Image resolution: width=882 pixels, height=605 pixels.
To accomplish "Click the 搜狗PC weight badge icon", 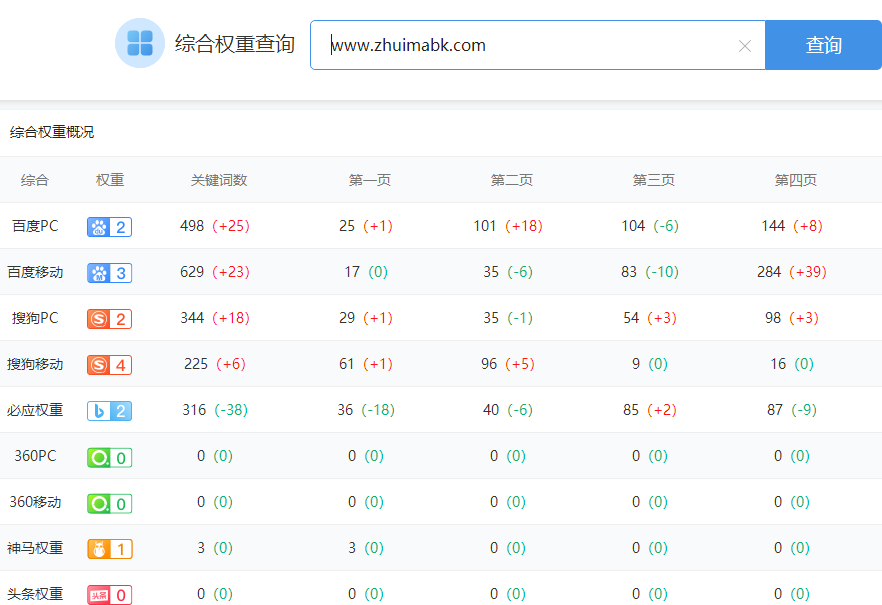I will coord(110,319).
